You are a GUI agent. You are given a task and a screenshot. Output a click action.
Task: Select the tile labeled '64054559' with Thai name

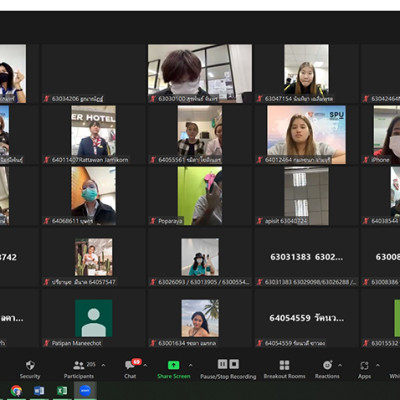point(306,318)
